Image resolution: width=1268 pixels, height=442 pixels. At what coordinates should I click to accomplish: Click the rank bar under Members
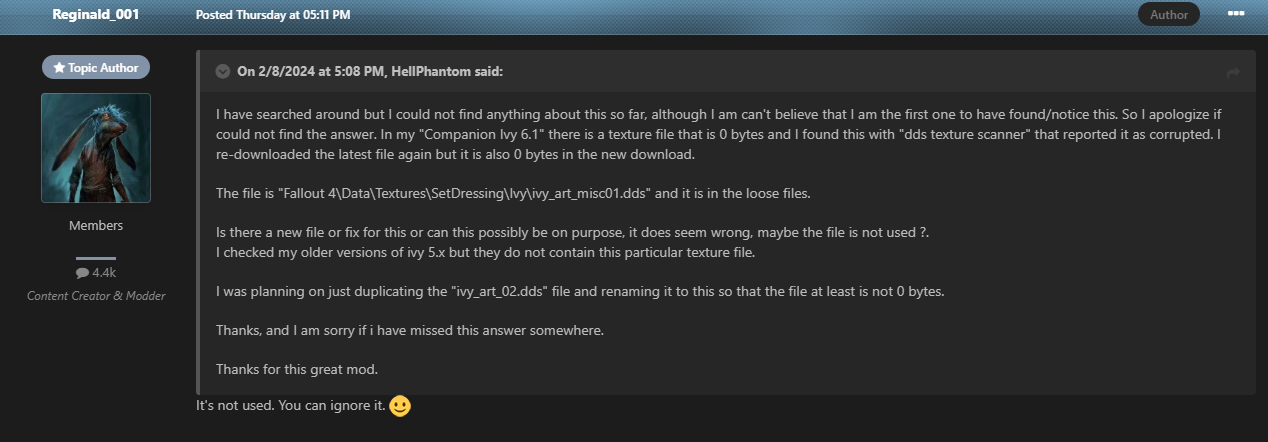pos(96,258)
